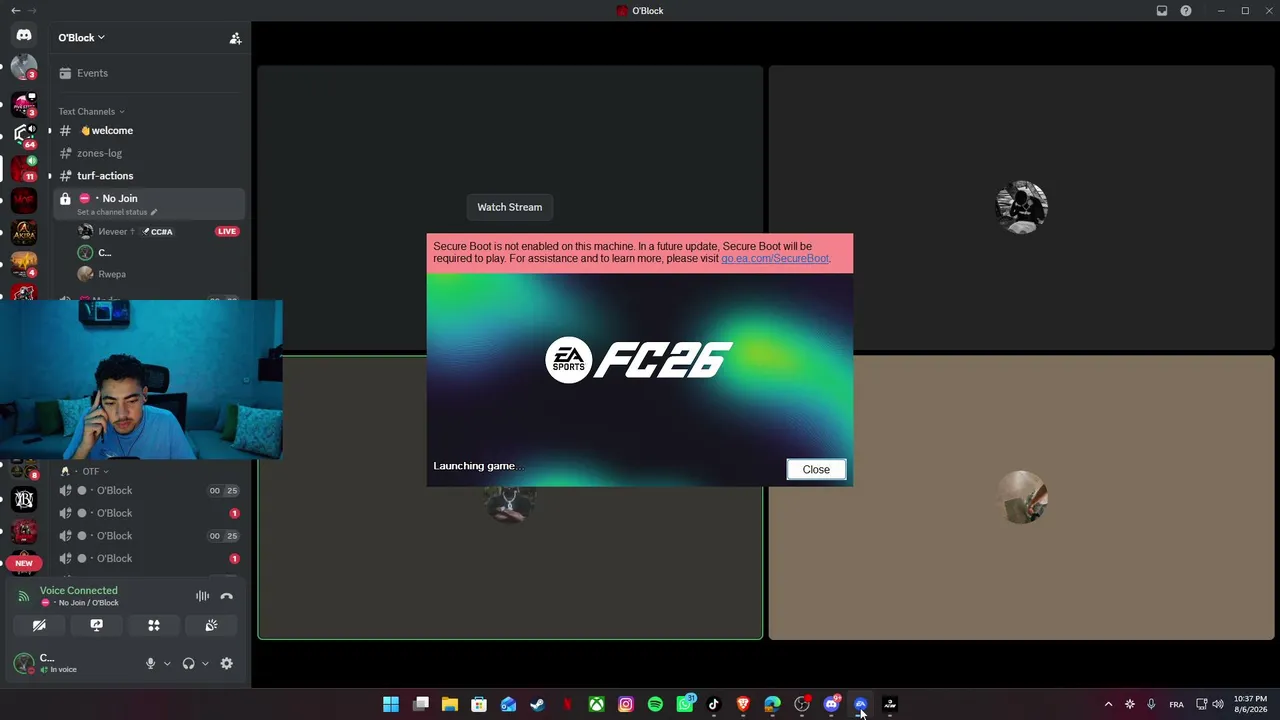Select the No Join voice channel
Screen dimensions: 1280x720
point(148,203)
